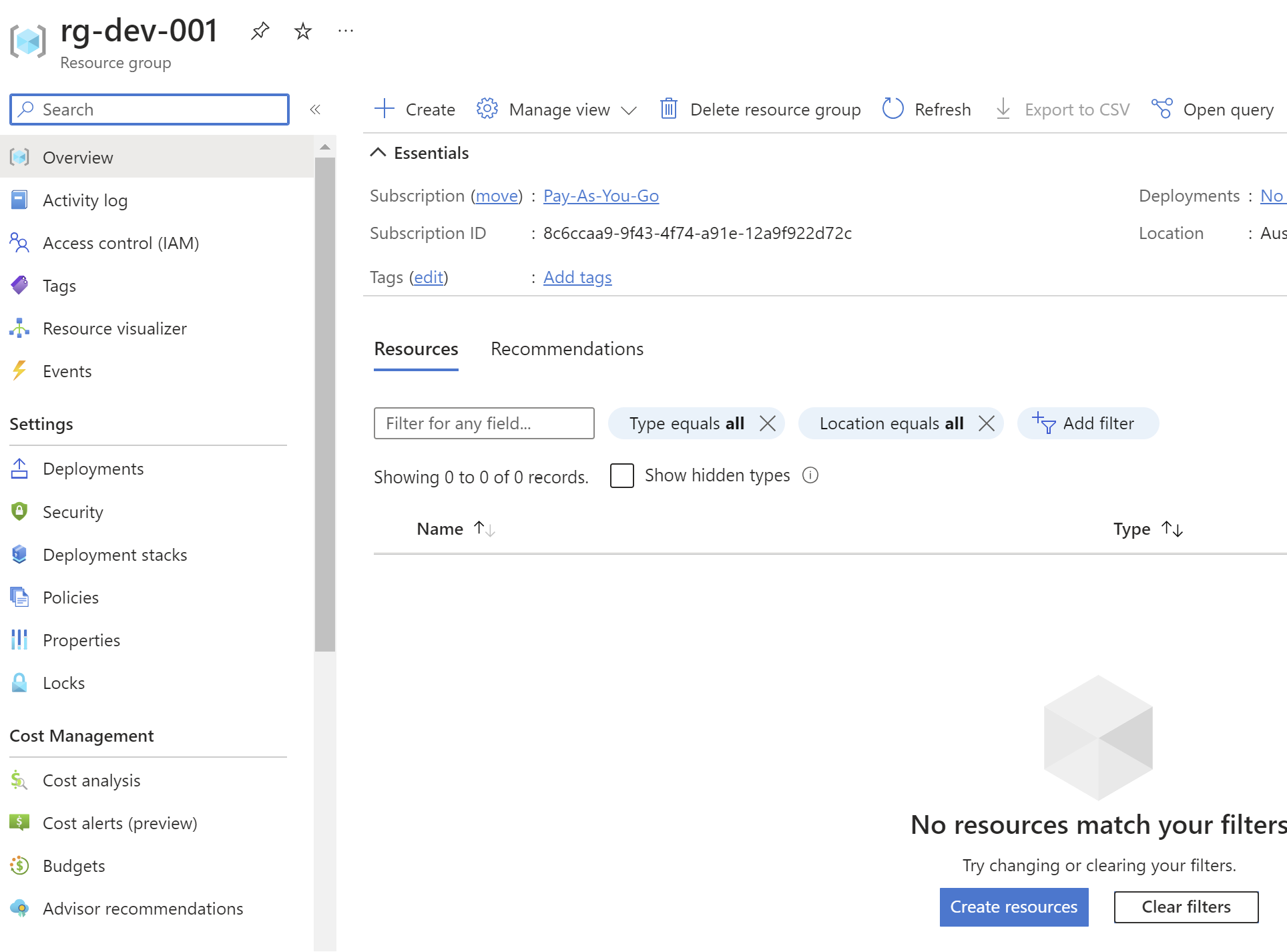This screenshot has width=1287, height=952.
Task: Click the Advisor recommendations cloud icon
Action: pyautogui.click(x=19, y=908)
